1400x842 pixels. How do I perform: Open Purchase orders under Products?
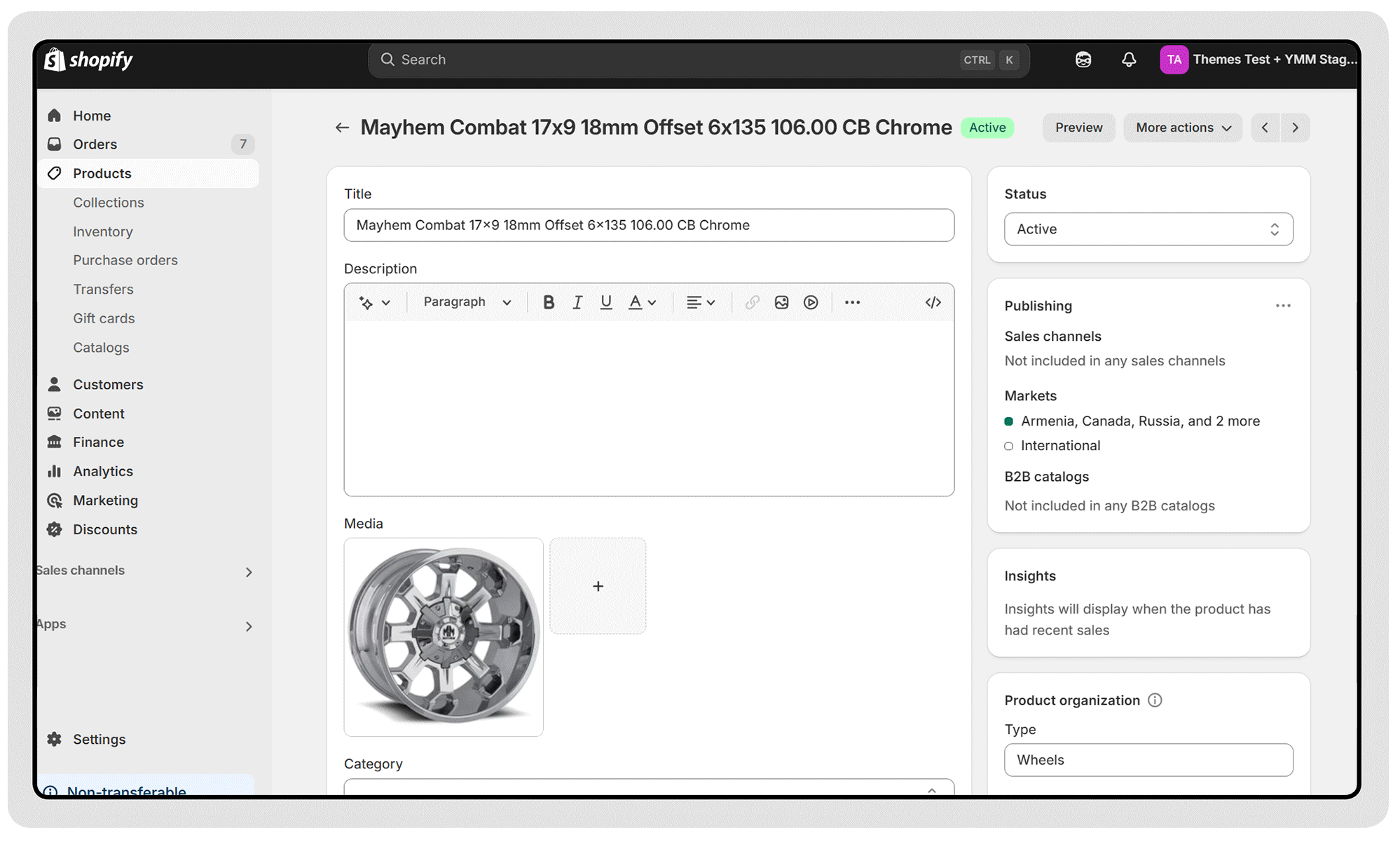(x=125, y=260)
